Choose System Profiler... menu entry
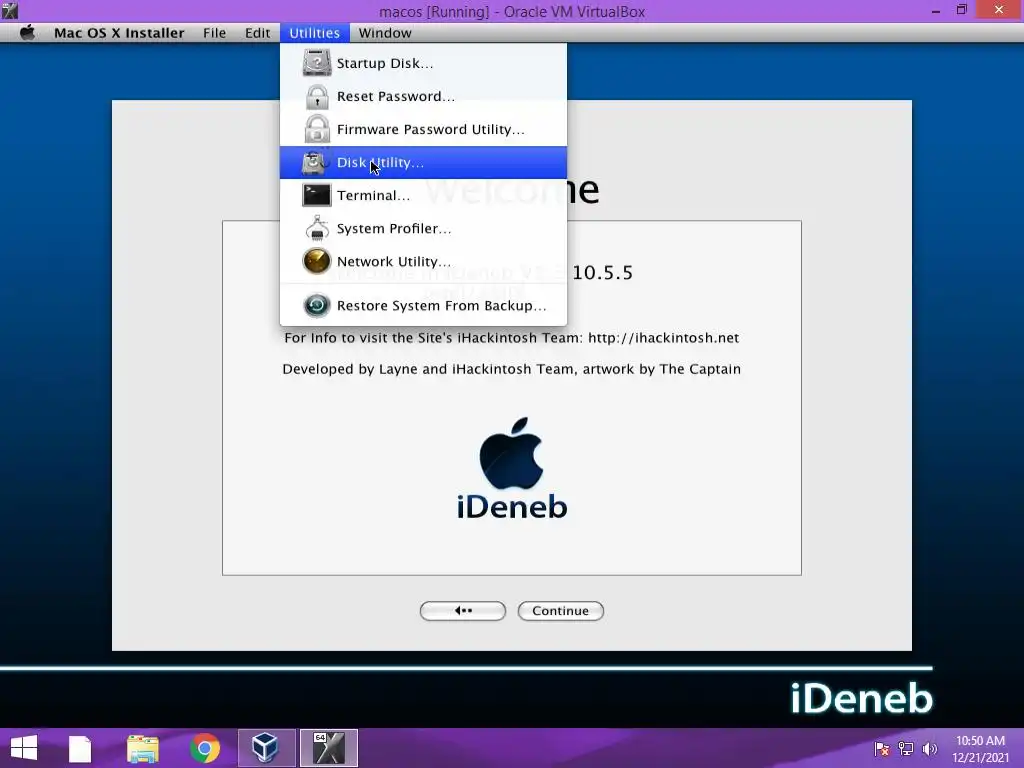 click(423, 229)
